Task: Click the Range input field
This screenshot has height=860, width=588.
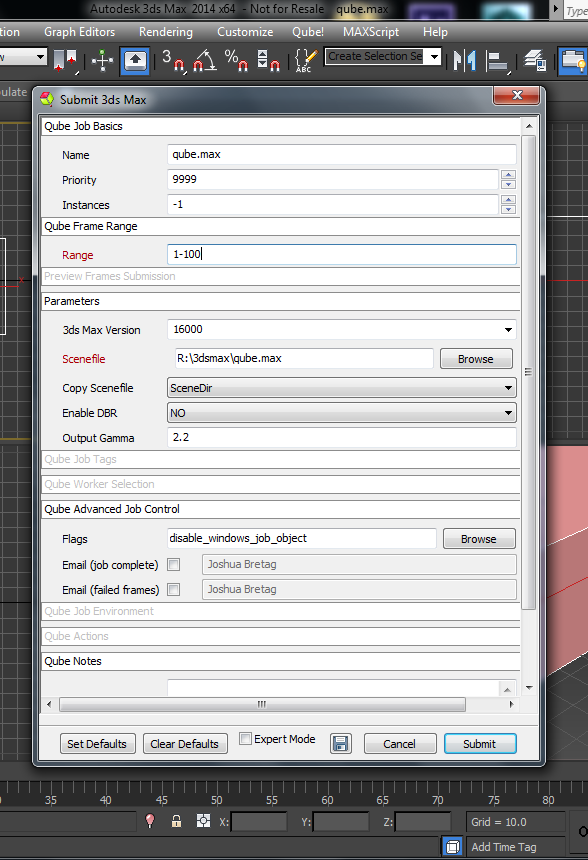Action: click(341, 254)
